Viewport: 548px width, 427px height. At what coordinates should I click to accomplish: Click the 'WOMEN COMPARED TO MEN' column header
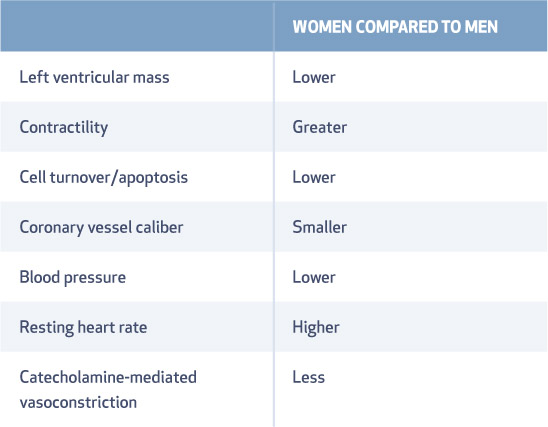click(x=395, y=27)
